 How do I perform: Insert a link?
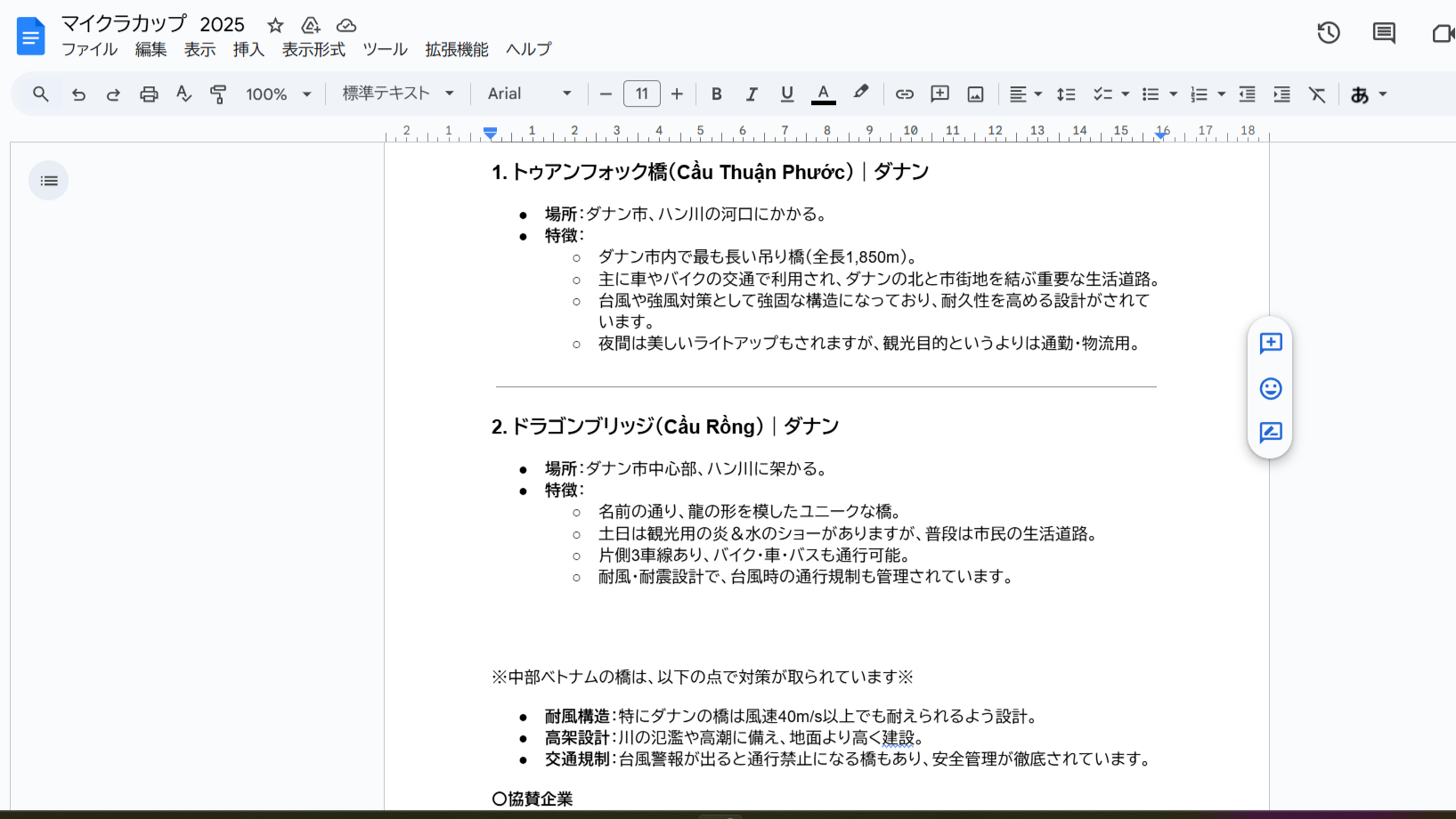click(x=905, y=93)
